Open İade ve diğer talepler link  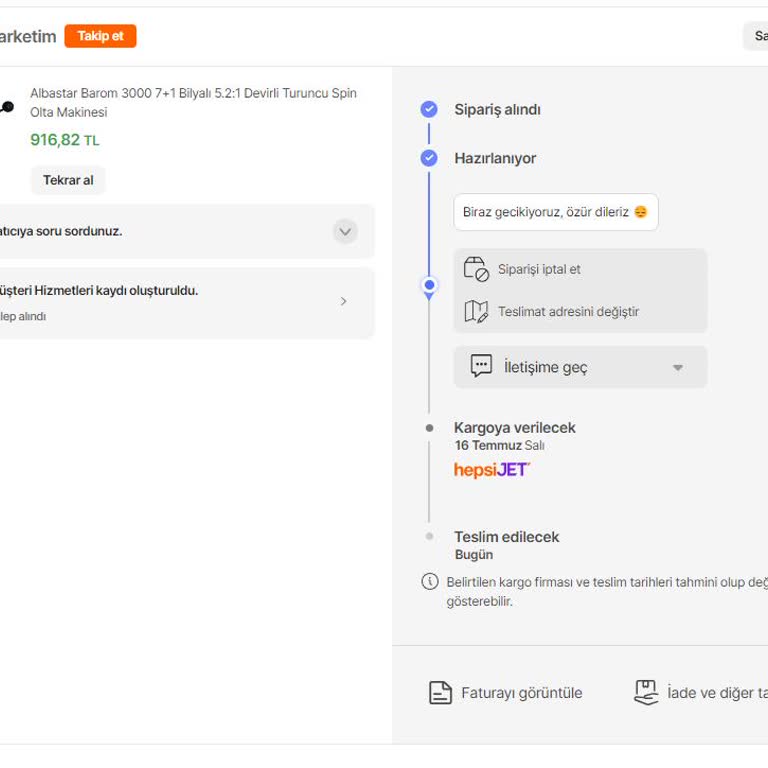pos(717,693)
